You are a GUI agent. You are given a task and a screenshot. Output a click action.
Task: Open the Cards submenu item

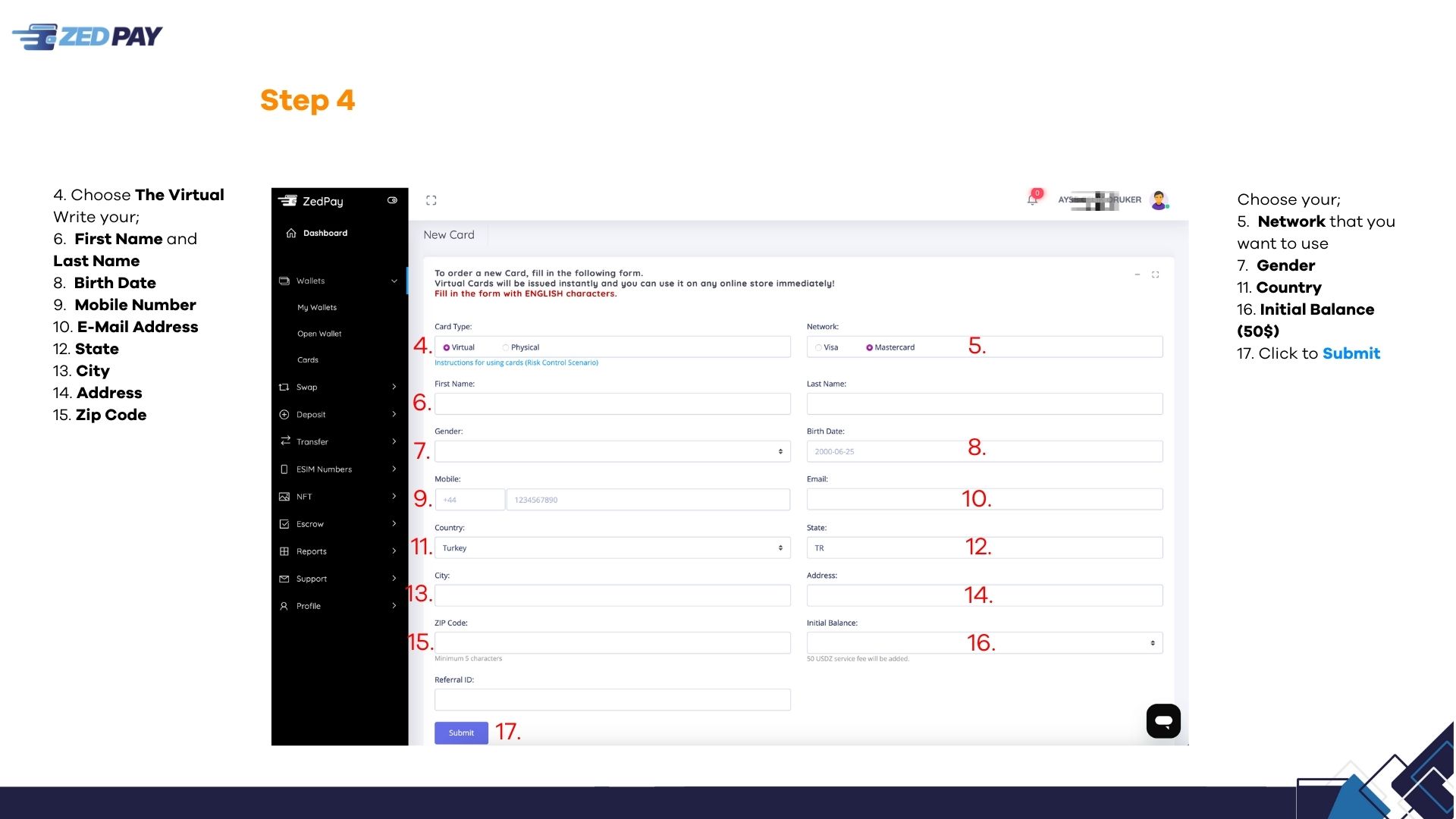tap(308, 360)
